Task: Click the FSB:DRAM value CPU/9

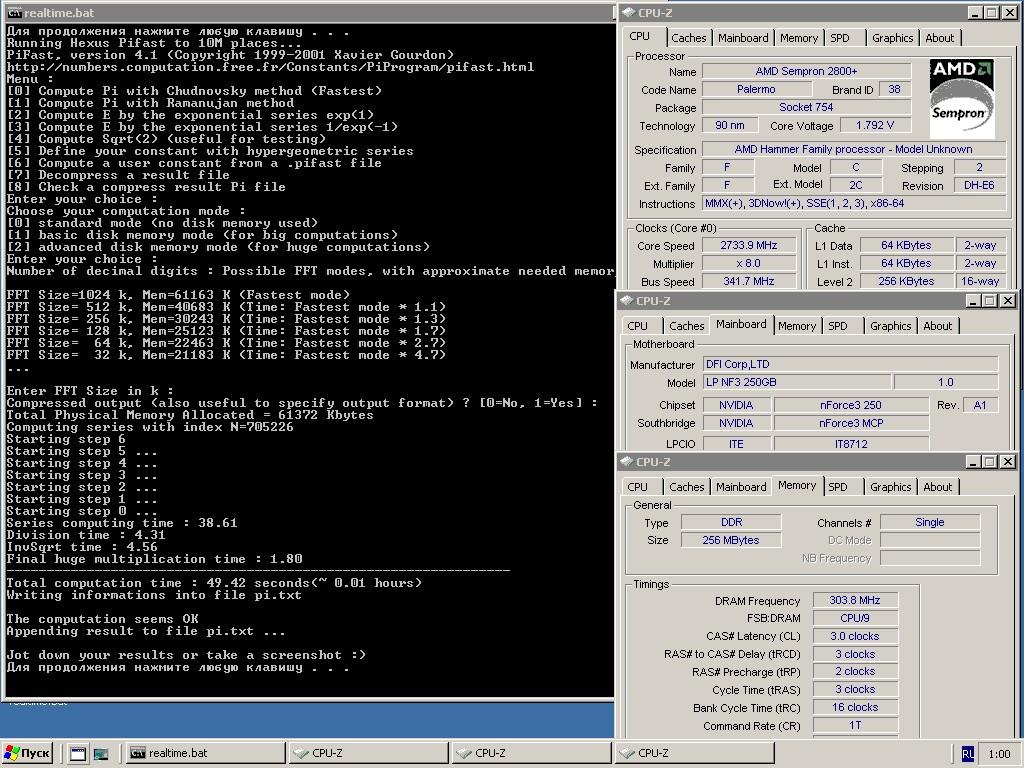Action: 855,618
